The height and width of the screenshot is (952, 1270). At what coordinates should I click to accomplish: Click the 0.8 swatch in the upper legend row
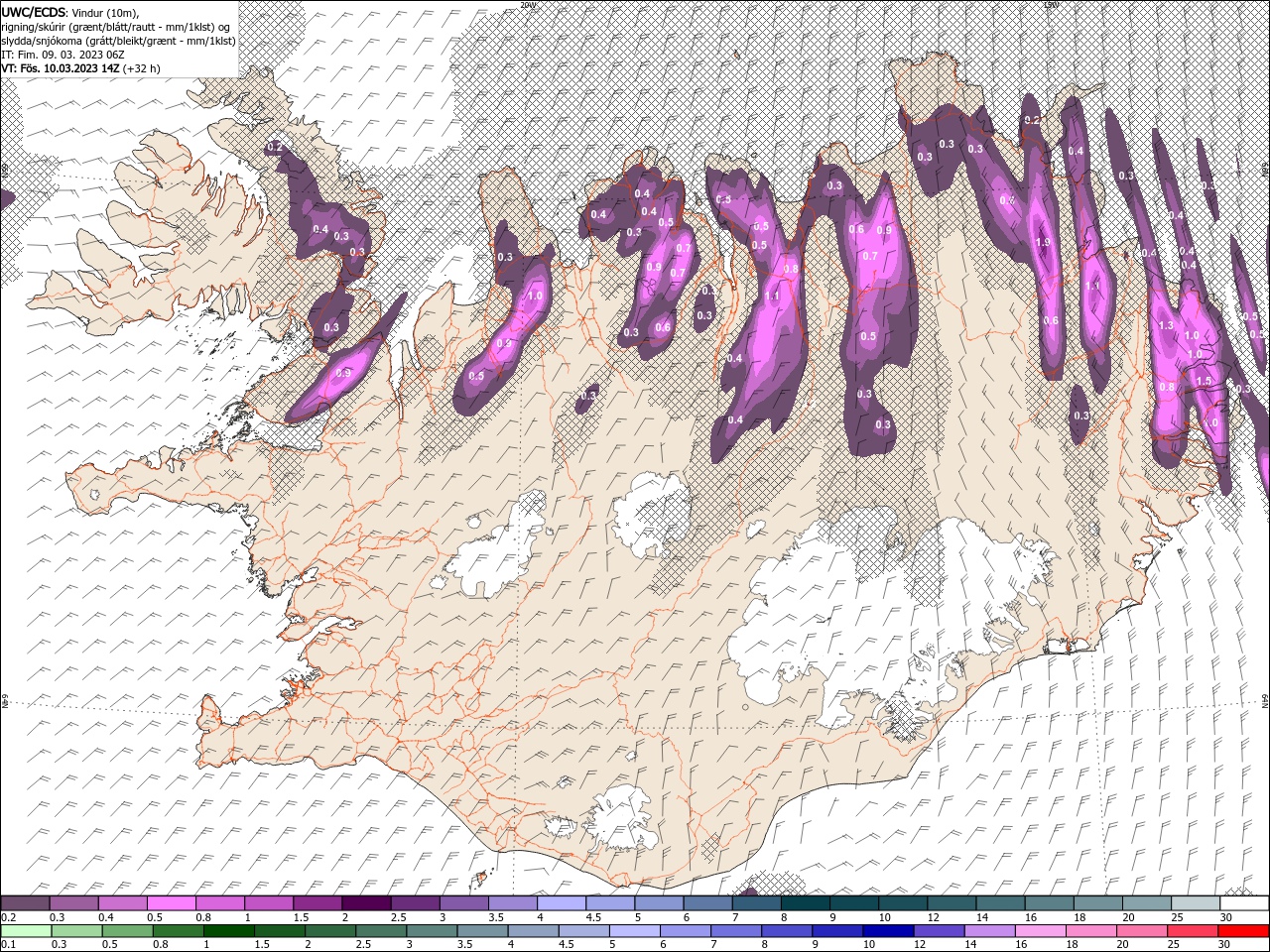point(219,903)
